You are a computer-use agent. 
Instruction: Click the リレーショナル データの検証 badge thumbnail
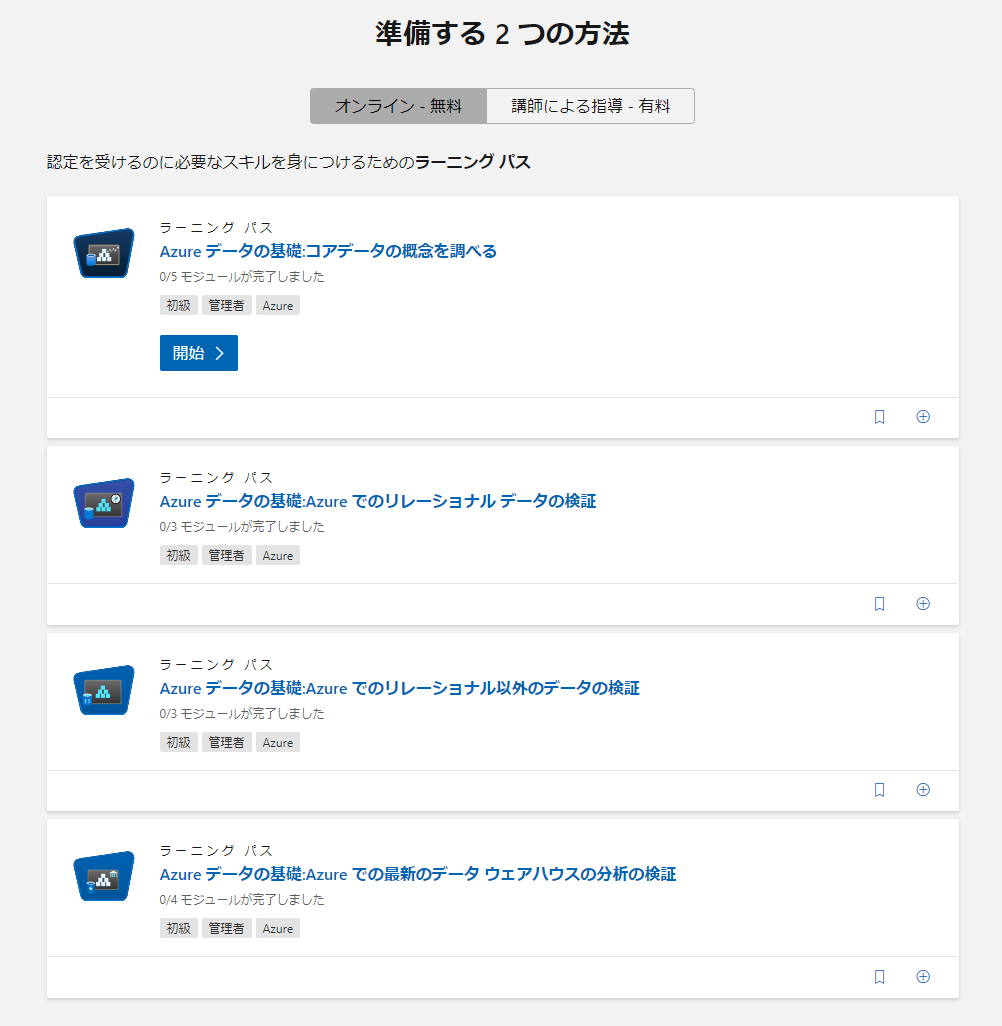[104, 503]
